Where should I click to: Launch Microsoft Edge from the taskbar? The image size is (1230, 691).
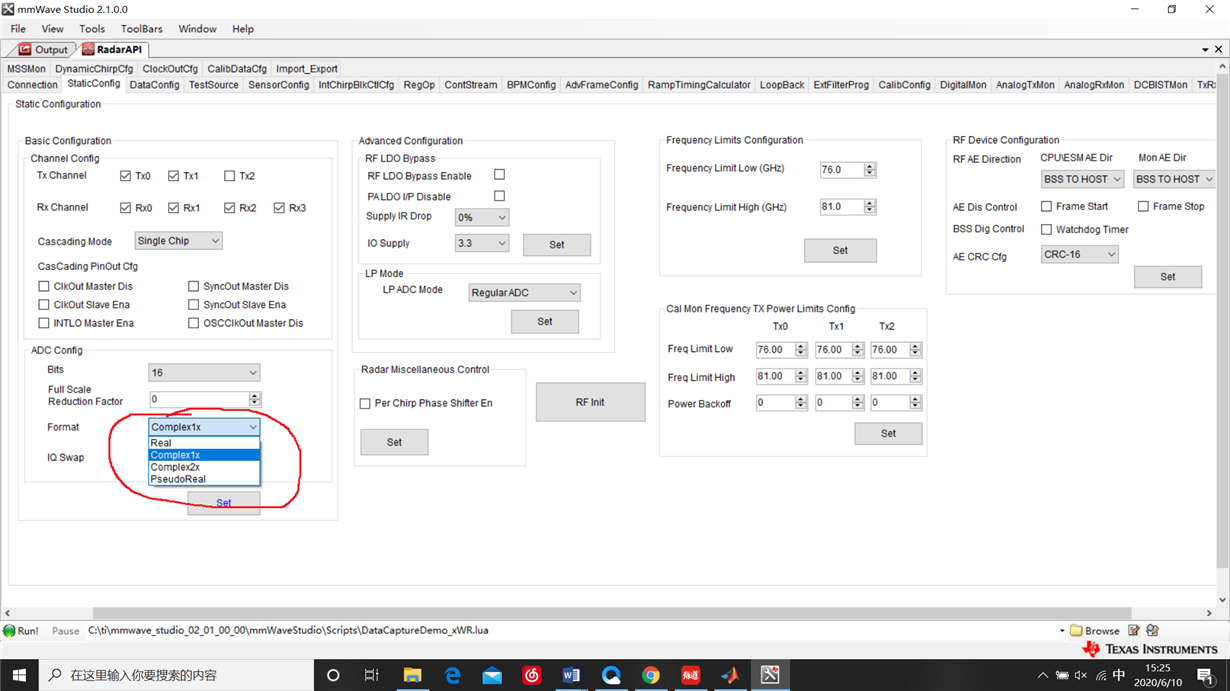pyautogui.click(x=452, y=675)
